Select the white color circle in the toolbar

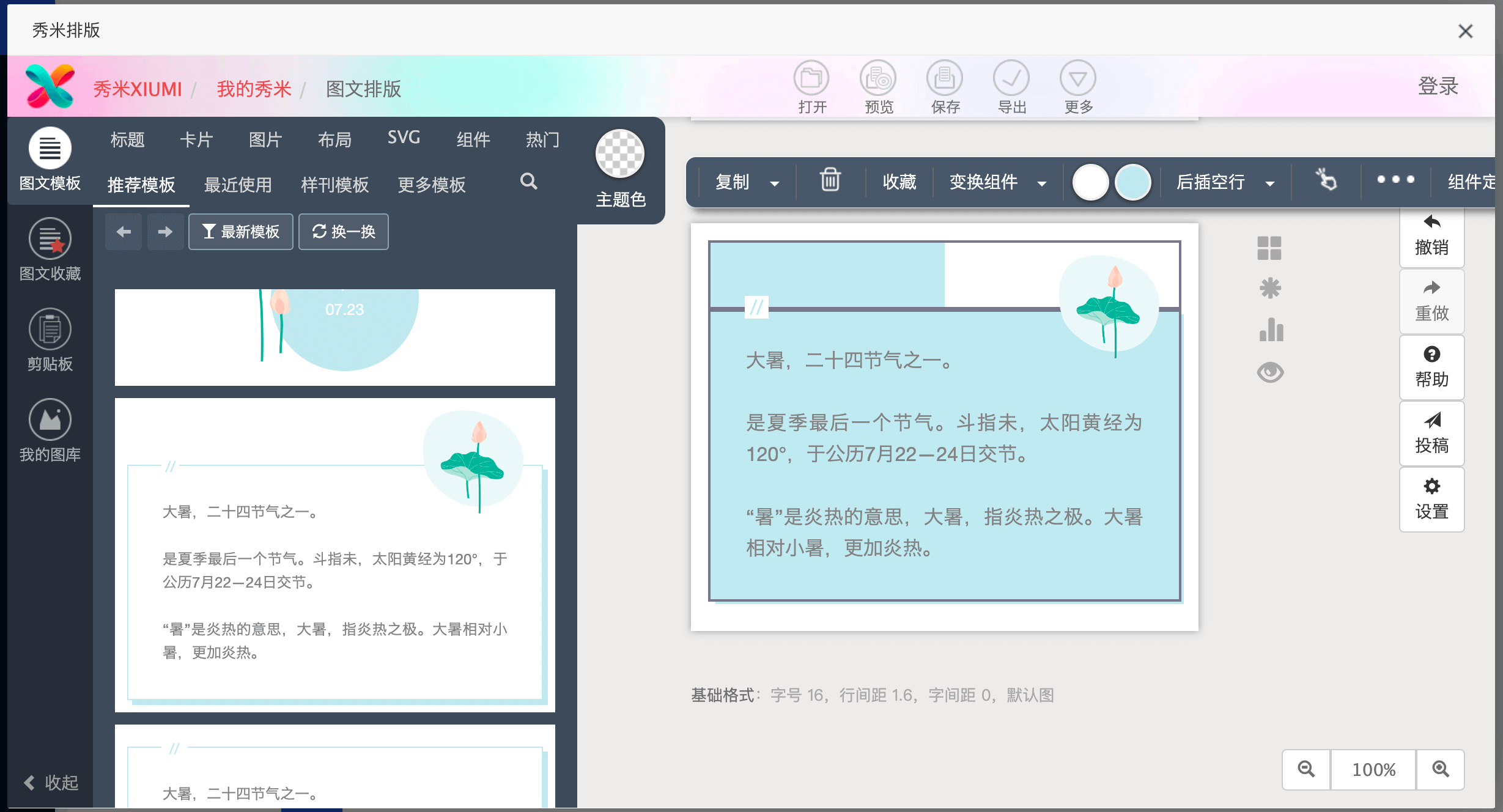(x=1090, y=182)
